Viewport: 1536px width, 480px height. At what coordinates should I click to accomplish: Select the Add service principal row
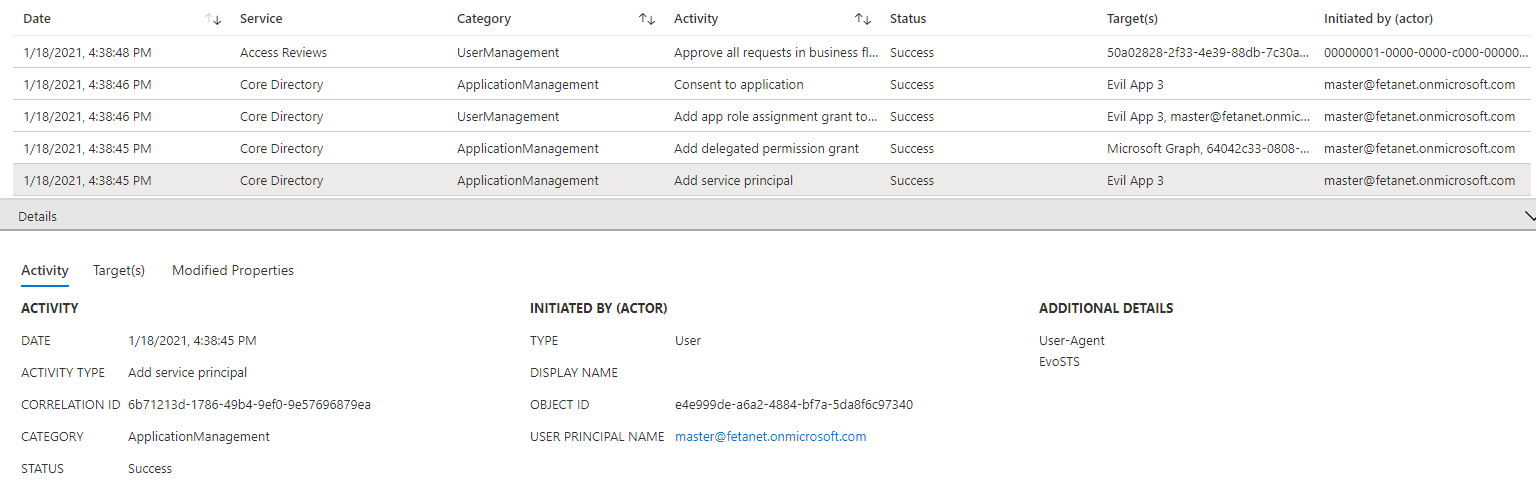coord(772,180)
